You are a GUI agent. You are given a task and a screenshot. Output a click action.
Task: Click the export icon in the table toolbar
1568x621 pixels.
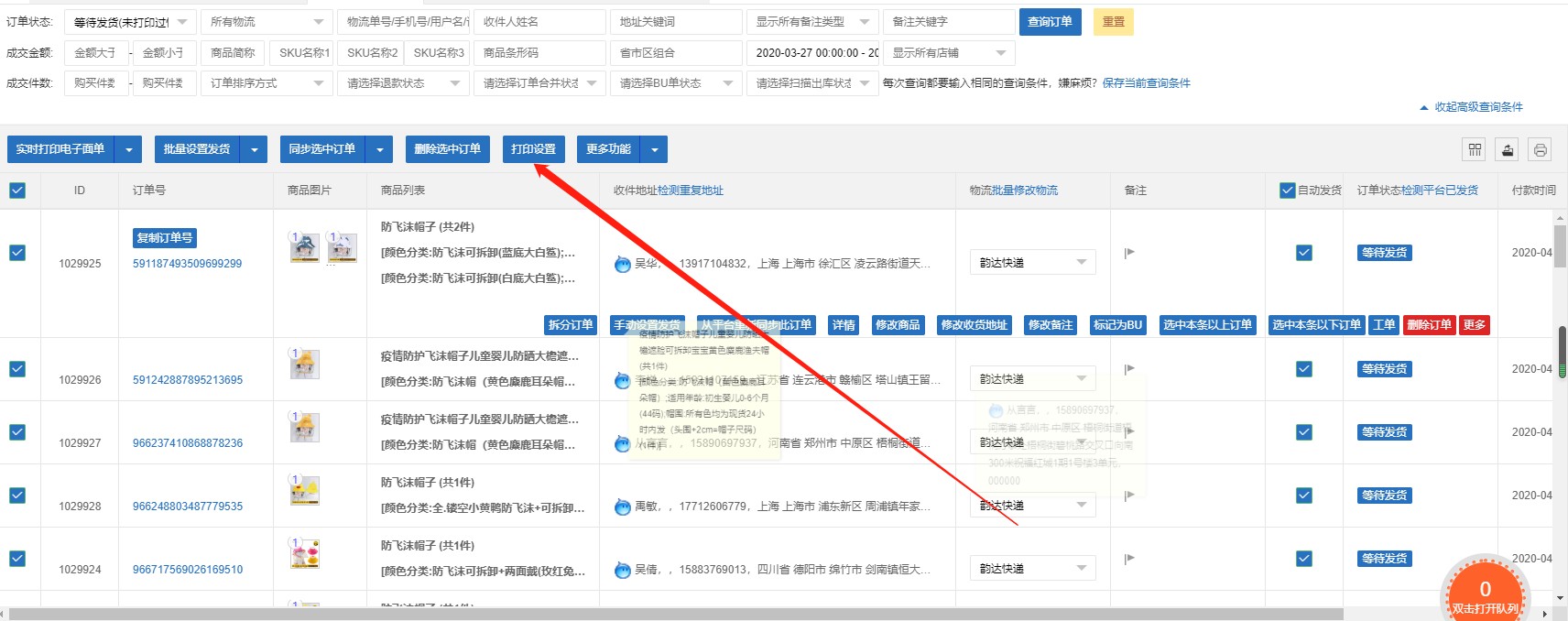click(1508, 150)
